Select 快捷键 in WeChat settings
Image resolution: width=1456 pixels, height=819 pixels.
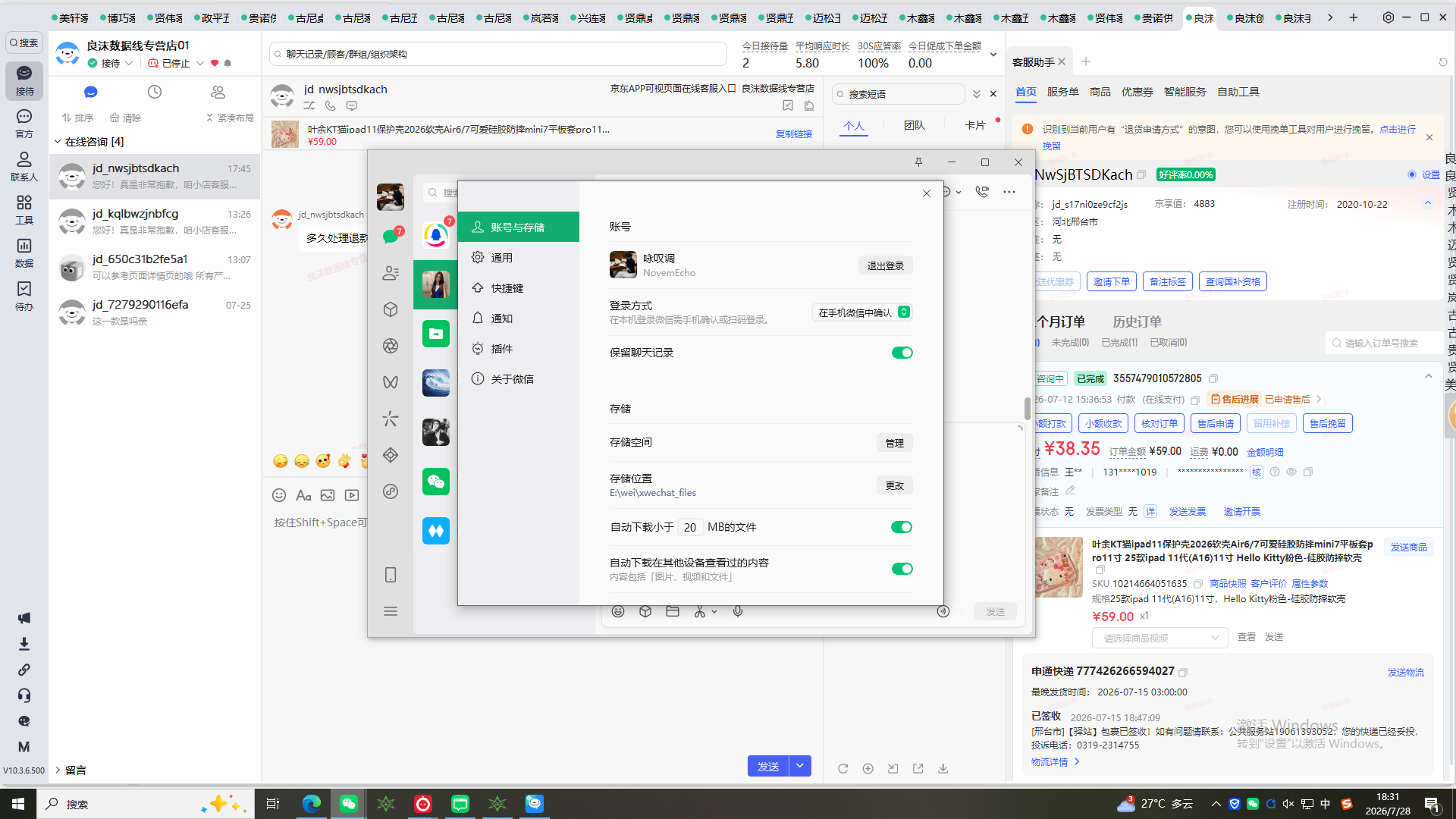[x=519, y=288]
